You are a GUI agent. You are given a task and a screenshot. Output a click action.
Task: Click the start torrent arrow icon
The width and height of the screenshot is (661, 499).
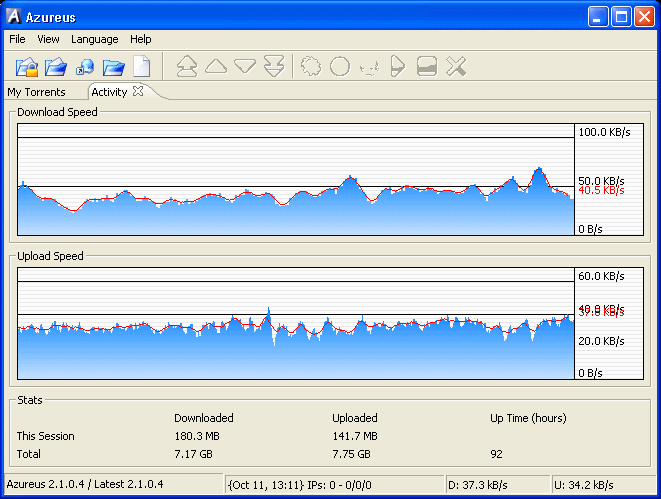point(398,66)
